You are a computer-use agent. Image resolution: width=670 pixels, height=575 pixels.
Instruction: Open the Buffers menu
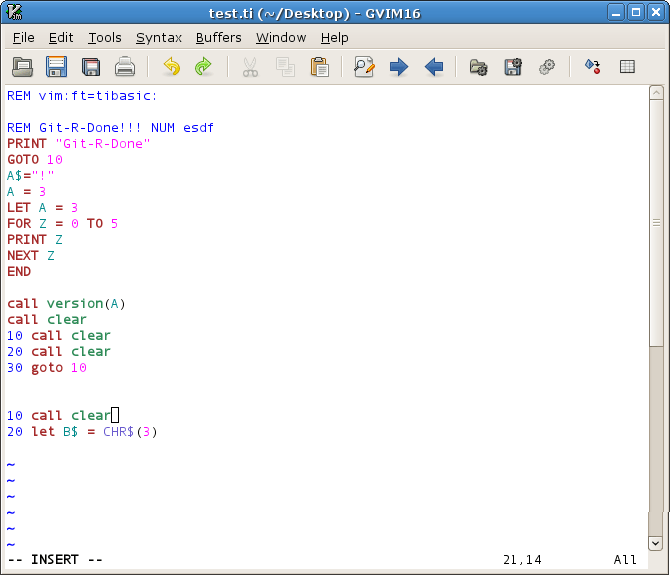218,38
